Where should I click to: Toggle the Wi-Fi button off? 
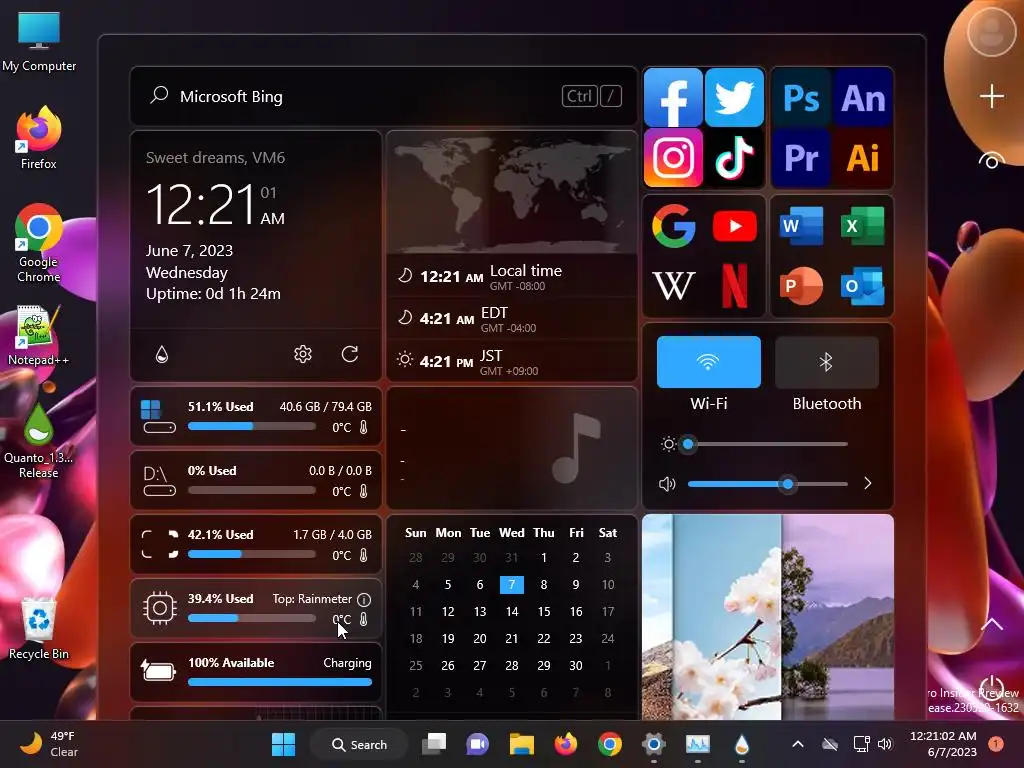coord(709,362)
